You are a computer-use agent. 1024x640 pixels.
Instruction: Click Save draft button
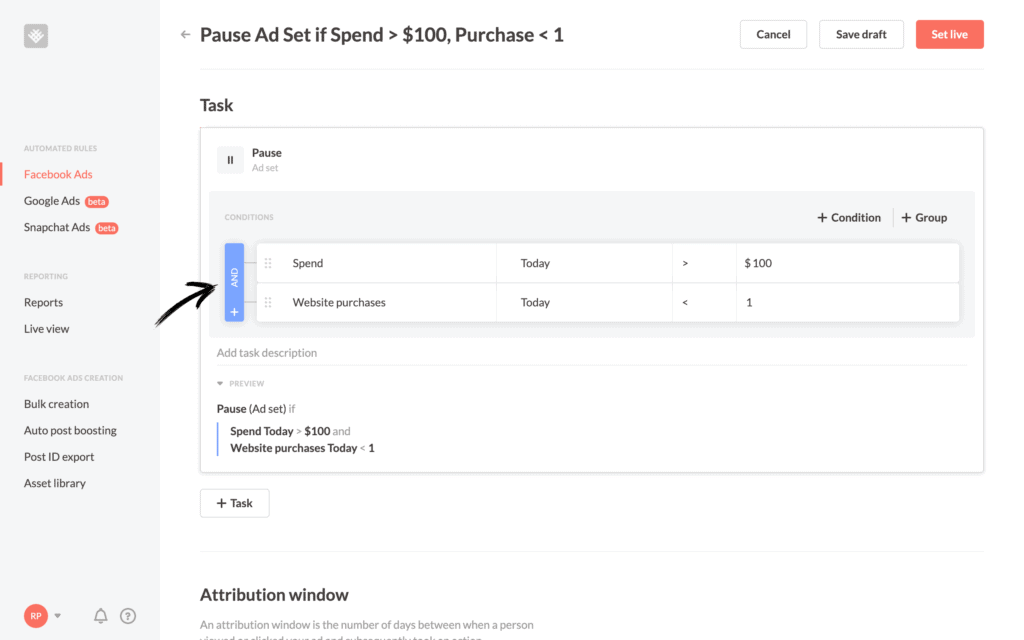[861, 35]
